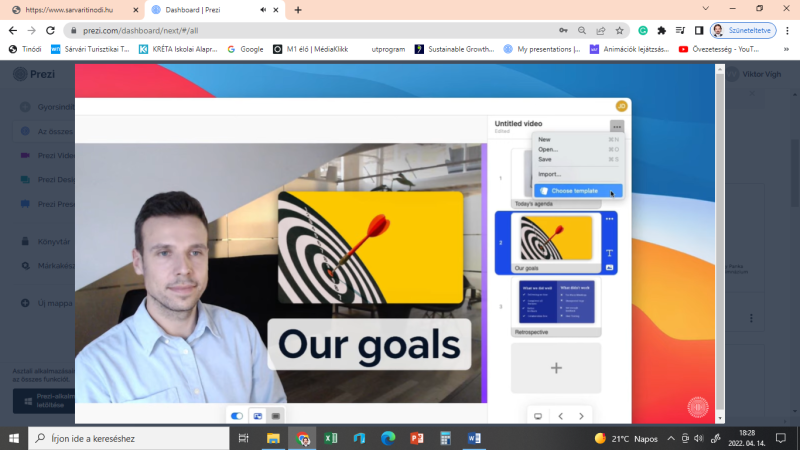Click the round sound wave icon at bottom right
The image size is (800, 450).
point(698,407)
